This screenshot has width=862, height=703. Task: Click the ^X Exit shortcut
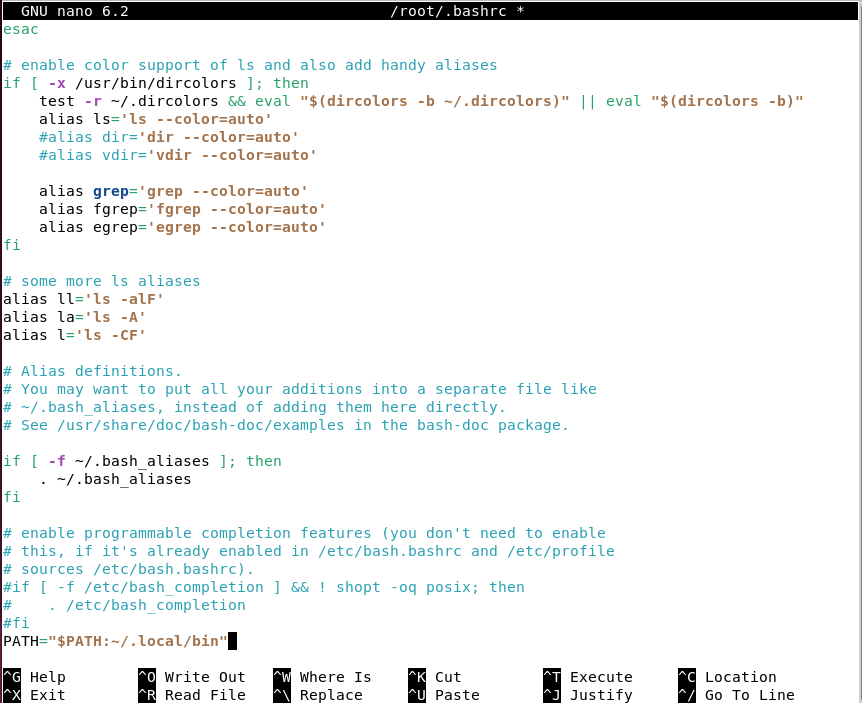[x=34, y=695]
